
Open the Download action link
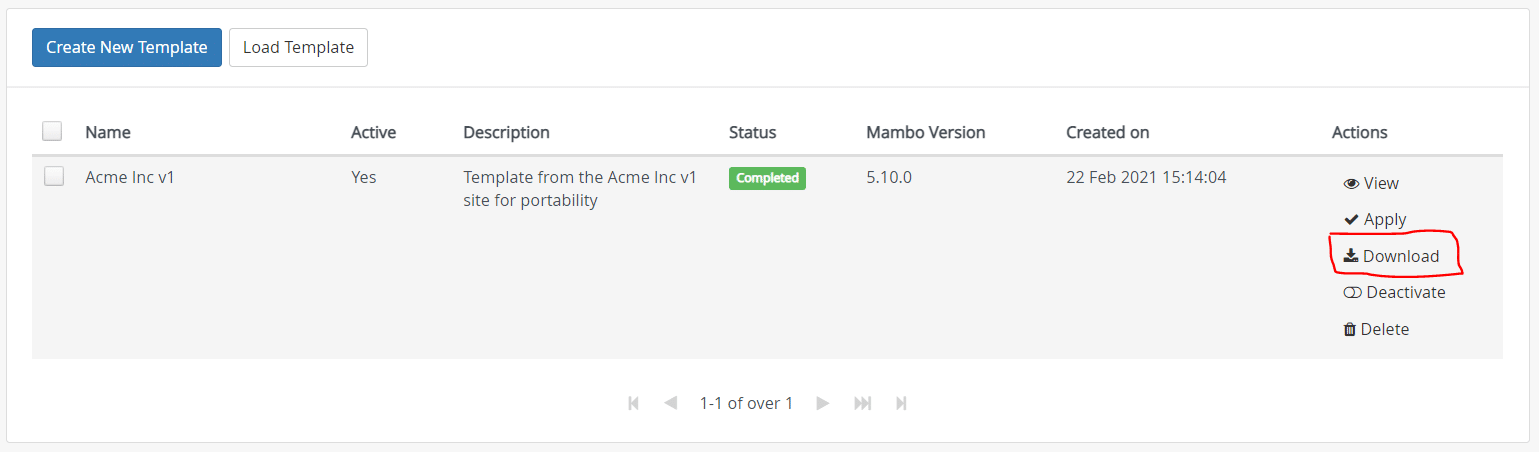pyautogui.click(x=1391, y=256)
